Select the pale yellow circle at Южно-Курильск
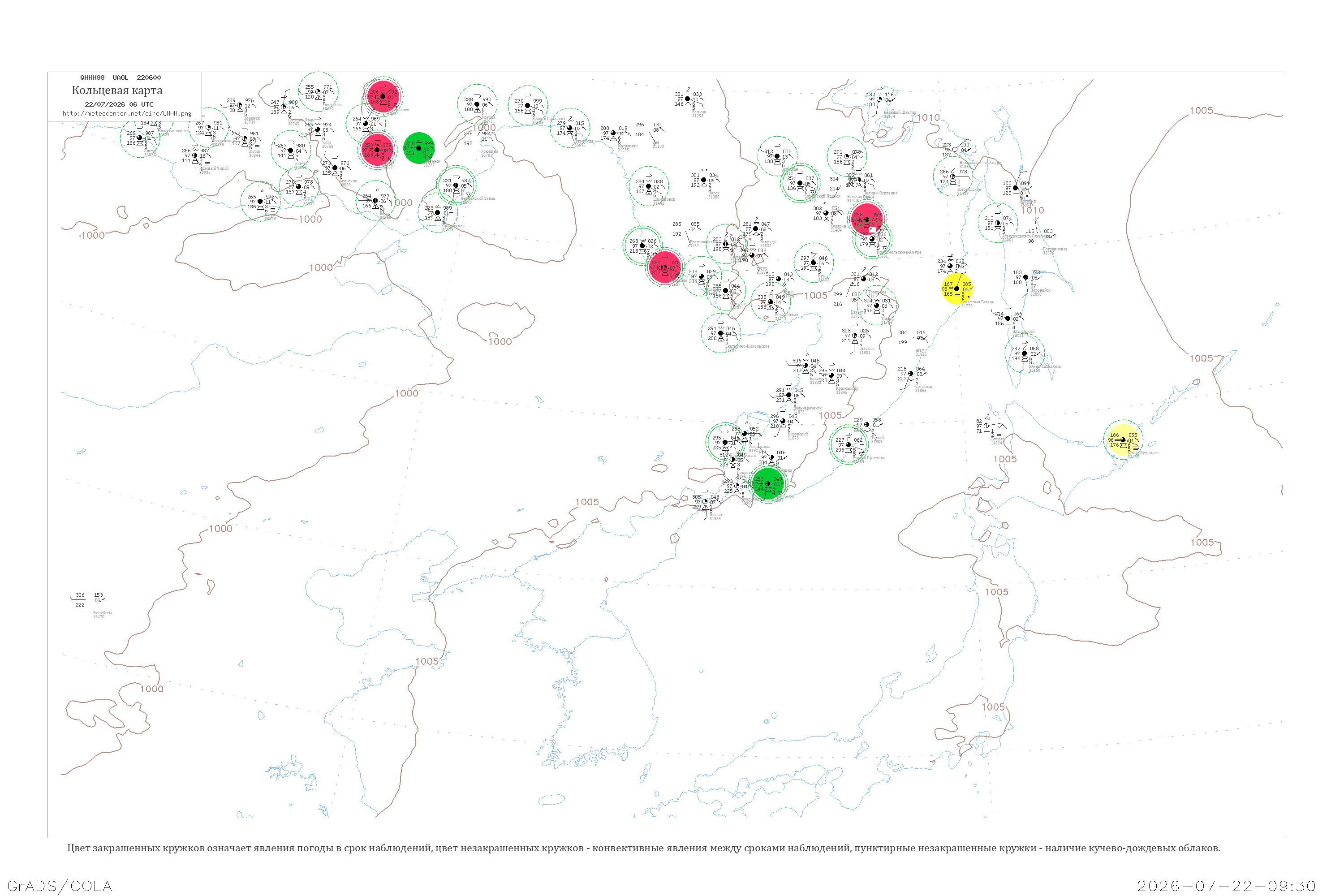 coord(1123,440)
